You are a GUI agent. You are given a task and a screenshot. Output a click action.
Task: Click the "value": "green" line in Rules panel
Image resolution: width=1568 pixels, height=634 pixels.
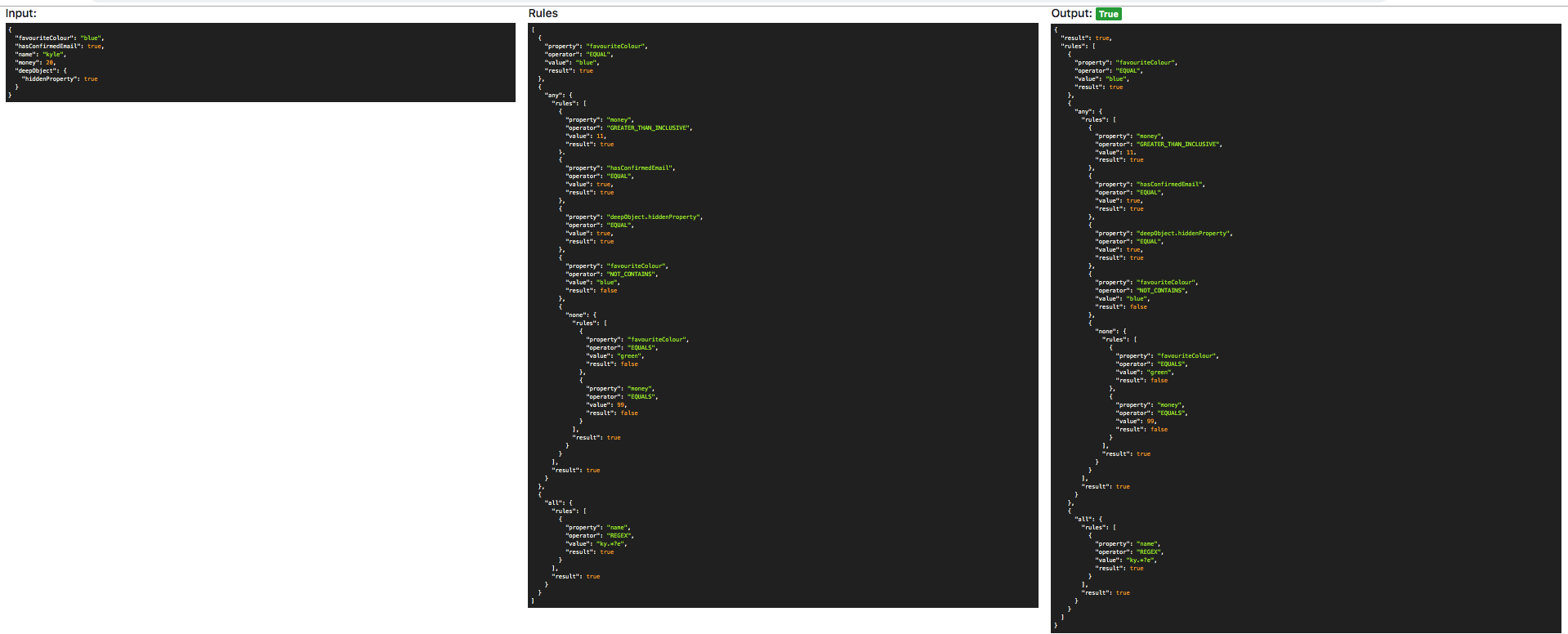pos(616,356)
